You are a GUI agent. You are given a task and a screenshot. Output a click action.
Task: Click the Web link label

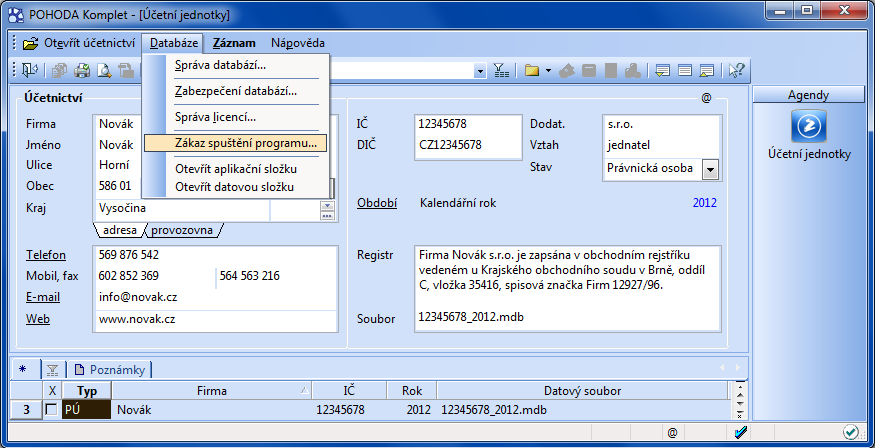point(38,319)
